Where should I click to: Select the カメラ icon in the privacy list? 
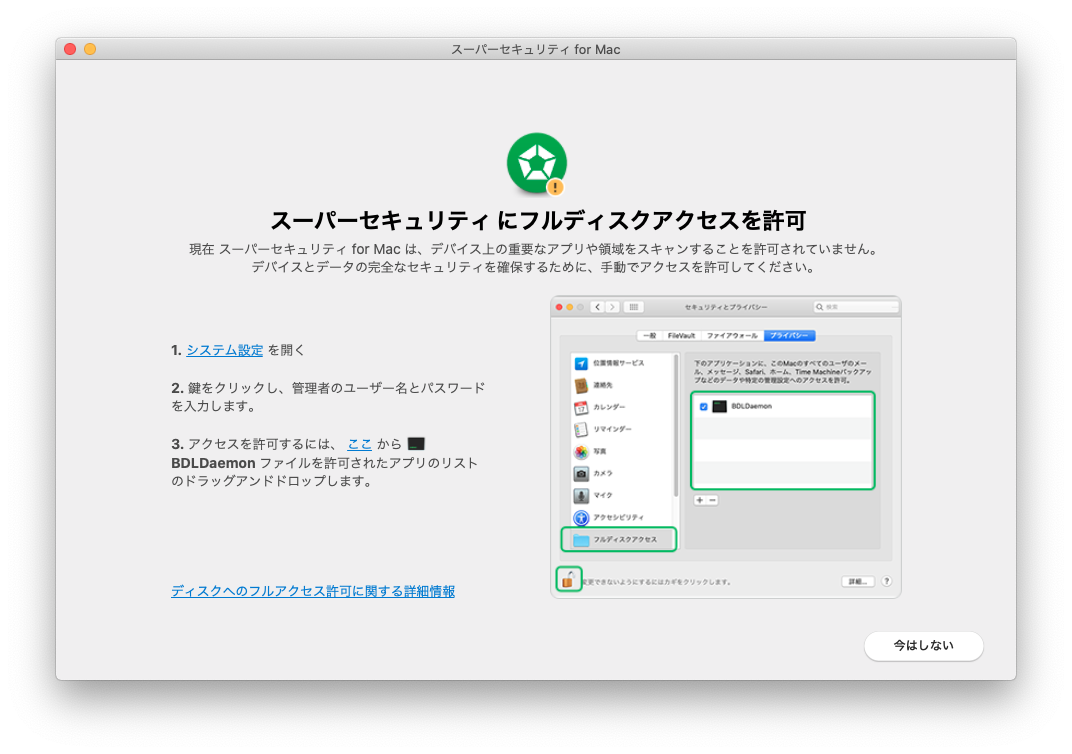click(x=581, y=474)
